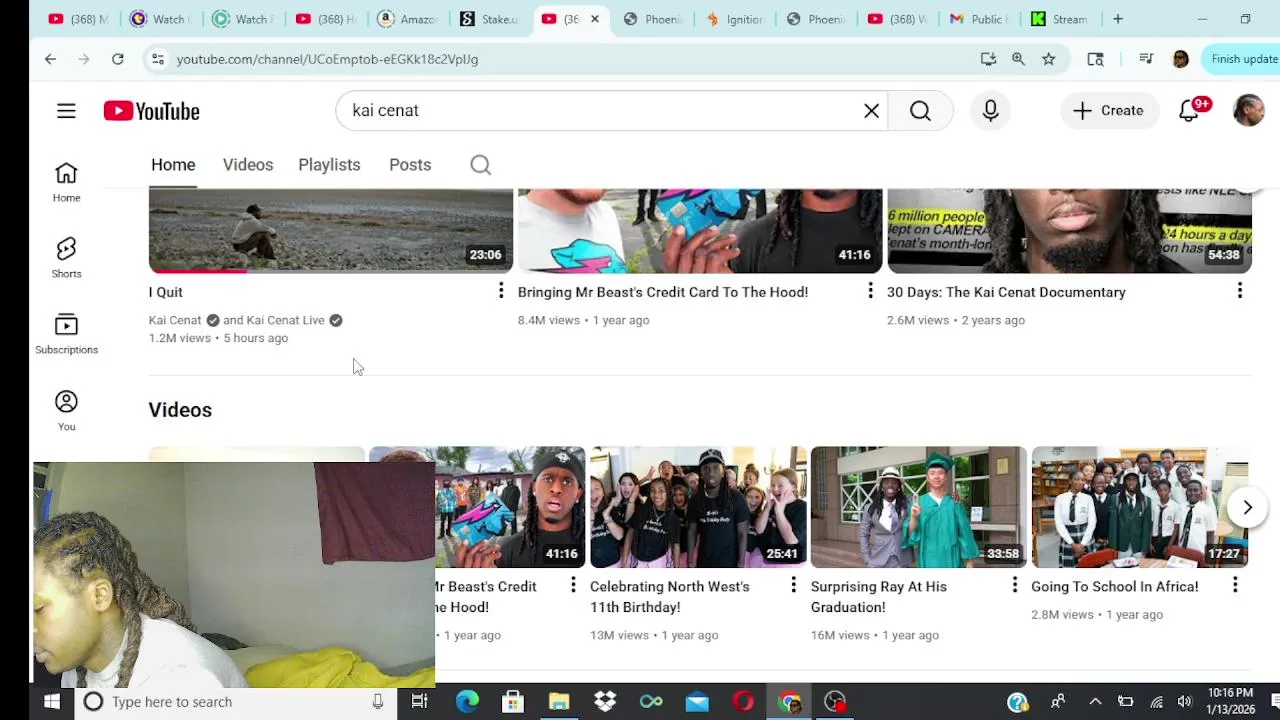Bookmark this page with the star
The height and width of the screenshot is (720, 1280).
click(x=1048, y=59)
